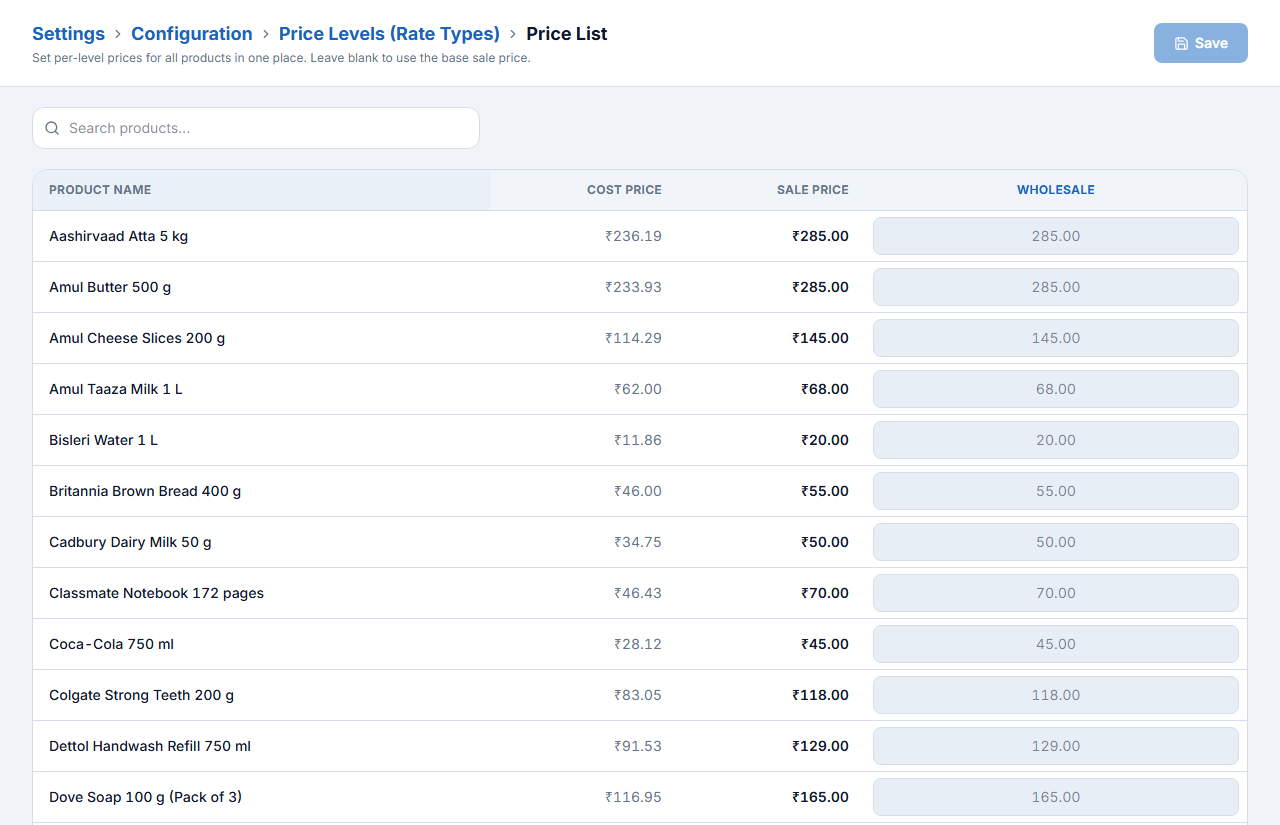Select the Aashirvaad Atta 5 kg product name
Viewport: 1280px width, 825px height.
[118, 236]
